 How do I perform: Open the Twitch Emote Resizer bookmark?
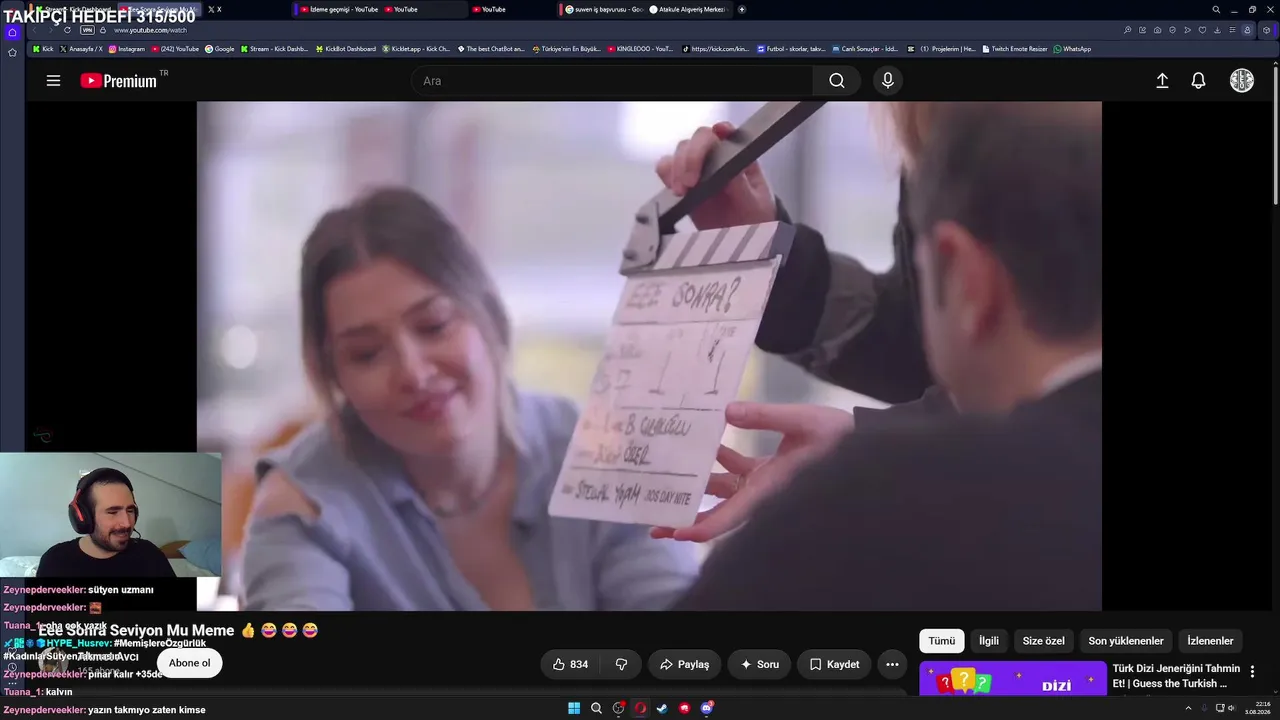tap(1015, 49)
